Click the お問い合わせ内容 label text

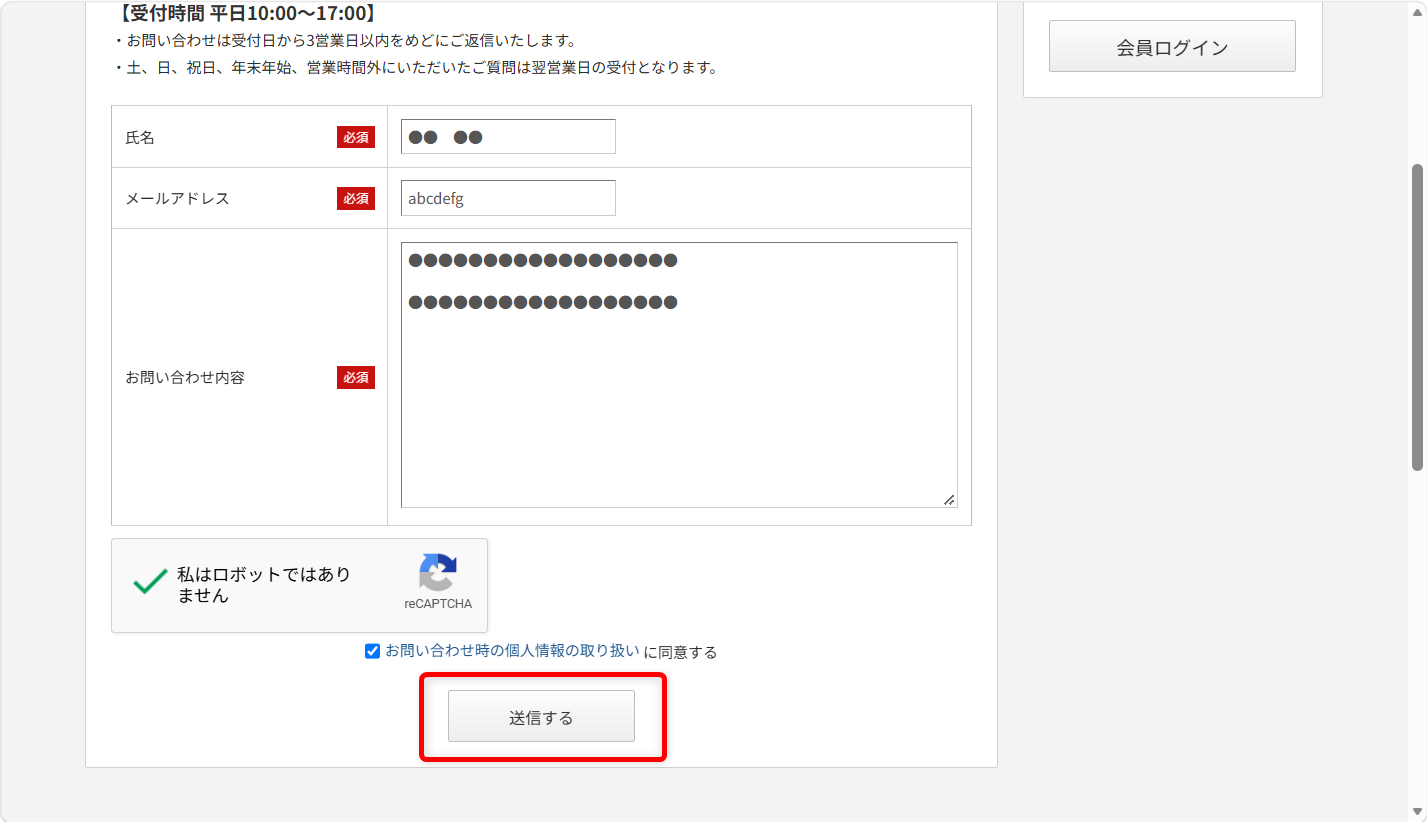(185, 378)
